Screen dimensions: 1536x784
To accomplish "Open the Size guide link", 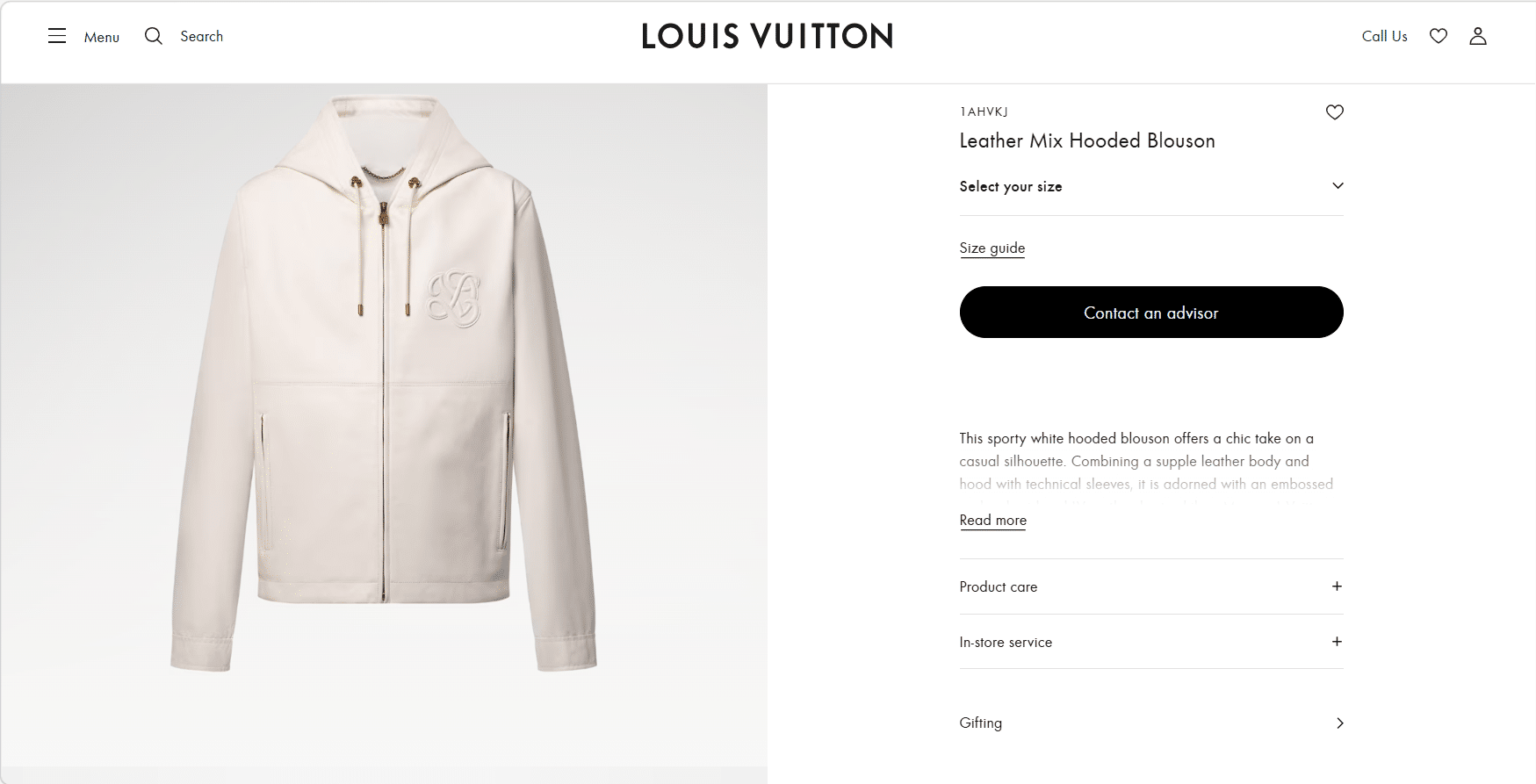I will click(992, 248).
